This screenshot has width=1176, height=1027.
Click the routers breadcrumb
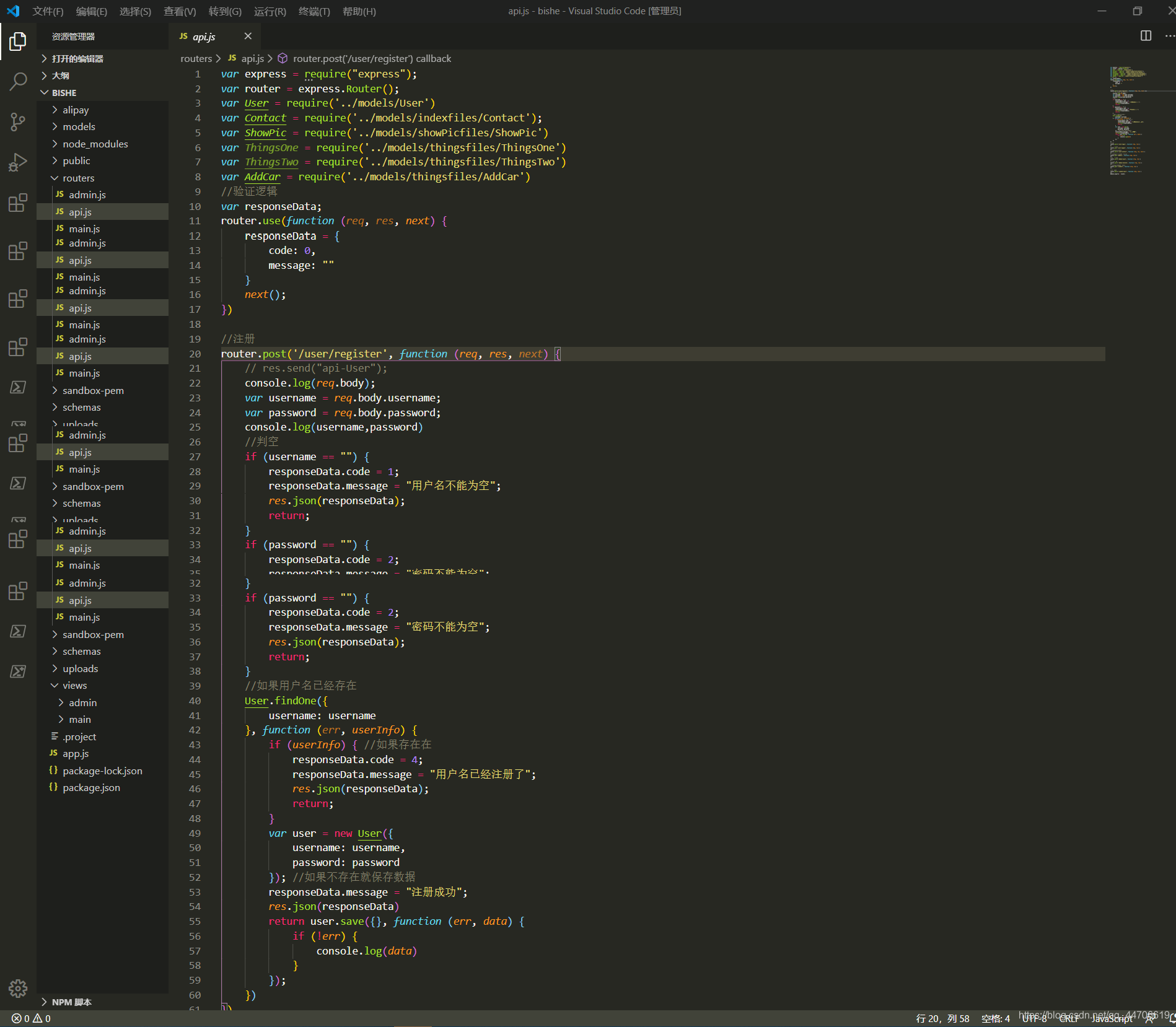[196, 58]
